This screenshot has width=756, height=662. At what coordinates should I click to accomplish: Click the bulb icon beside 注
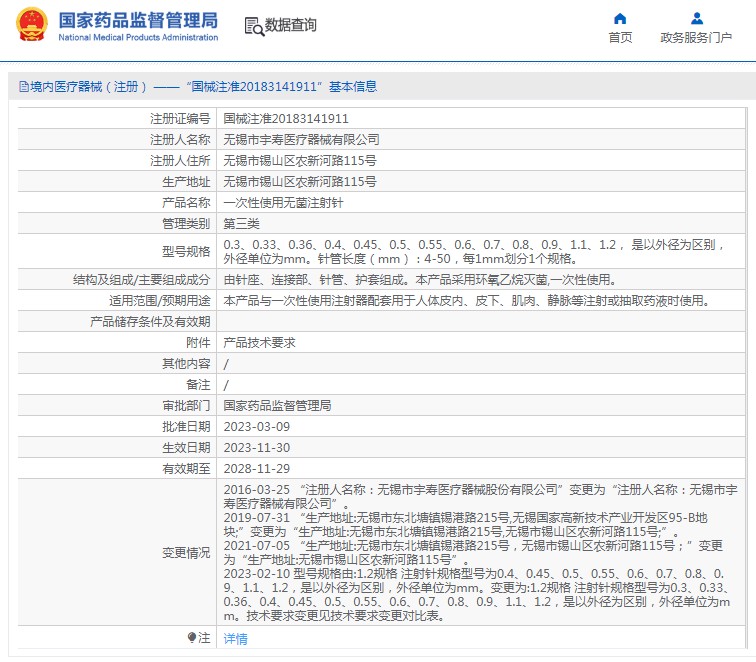[x=192, y=637]
